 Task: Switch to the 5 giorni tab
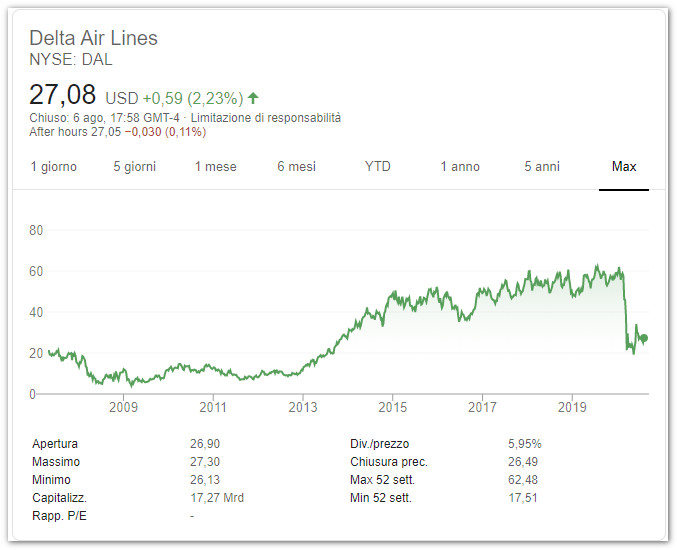point(134,167)
